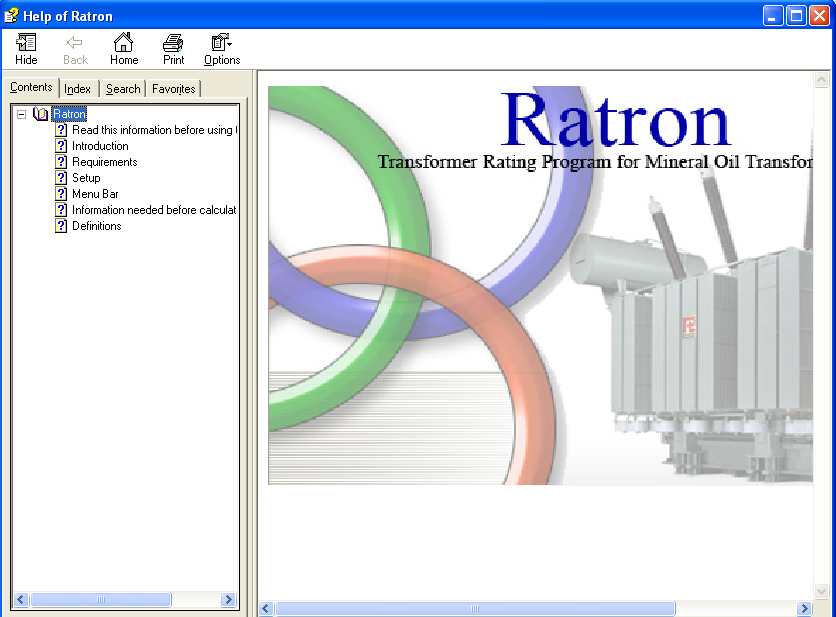
Task: Click the topic pane horizontal scrollbar thumb
Action: click(475, 608)
